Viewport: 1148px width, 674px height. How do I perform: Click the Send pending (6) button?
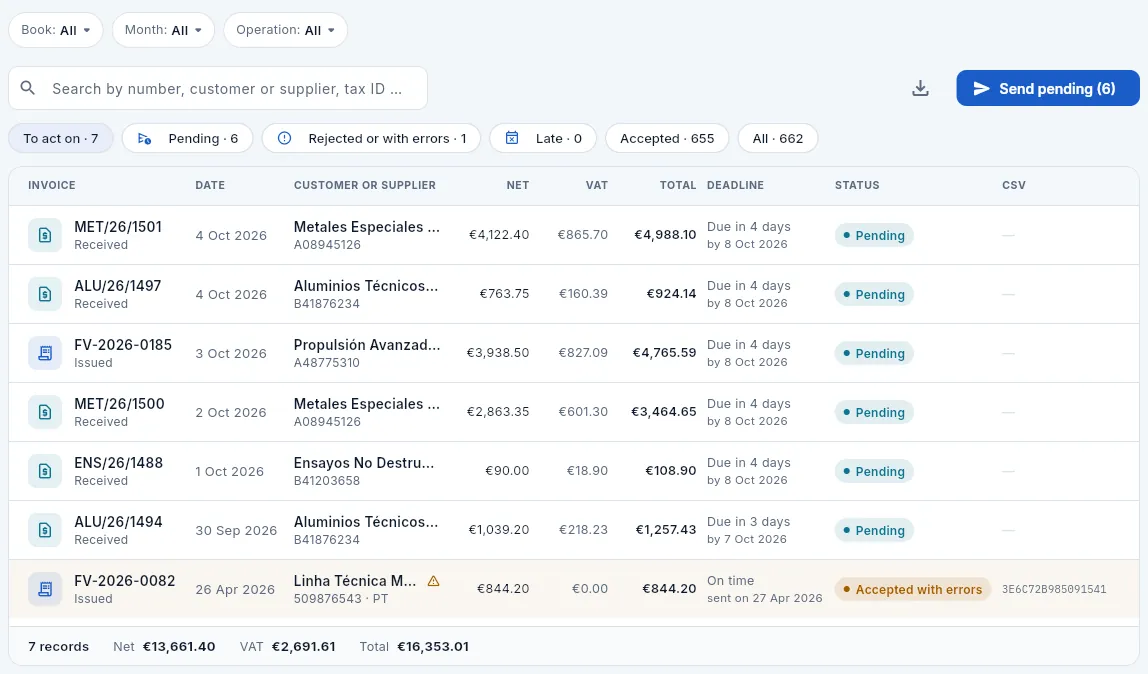point(1048,89)
